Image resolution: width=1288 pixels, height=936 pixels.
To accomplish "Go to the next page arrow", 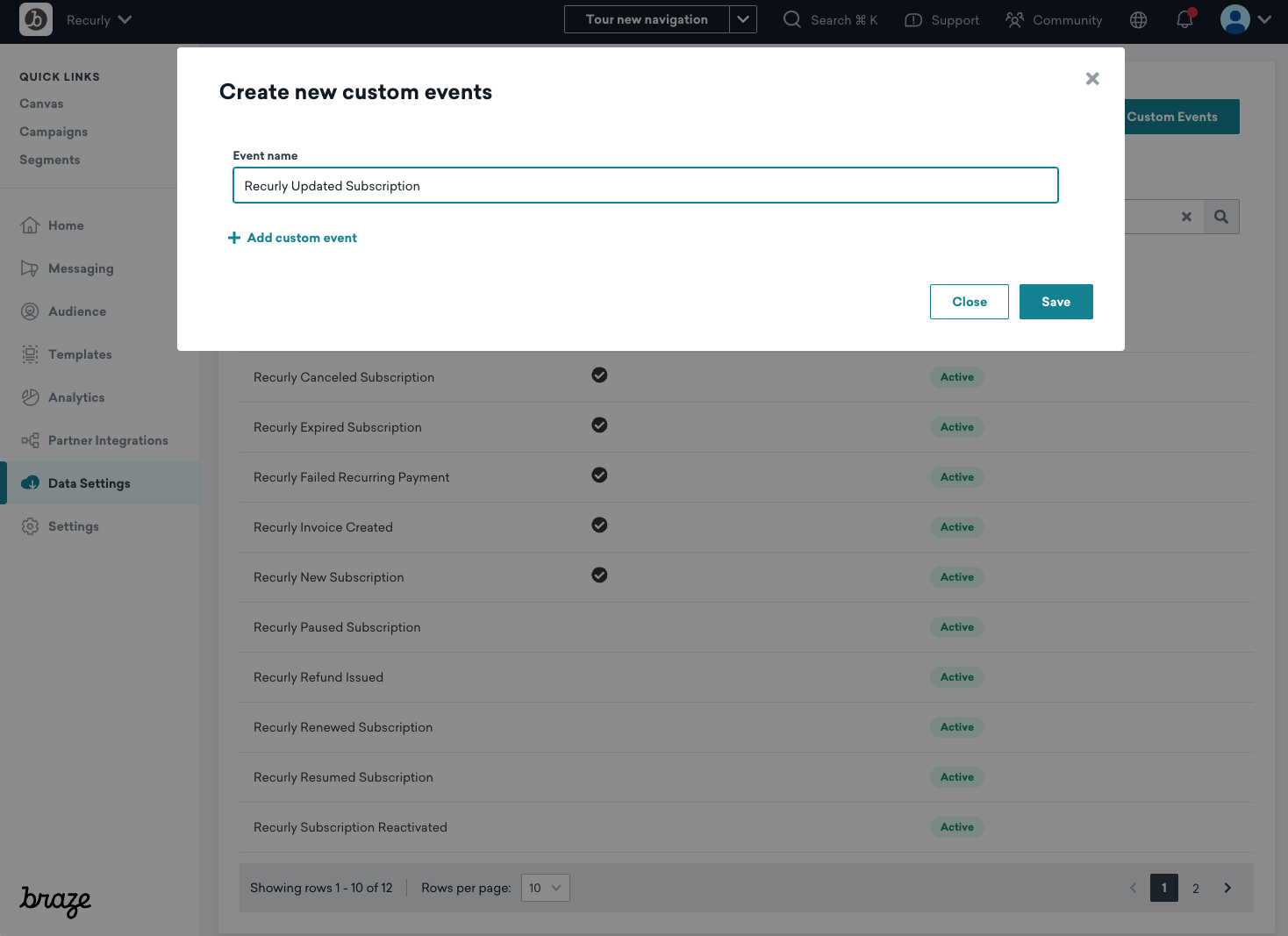I will [1227, 888].
